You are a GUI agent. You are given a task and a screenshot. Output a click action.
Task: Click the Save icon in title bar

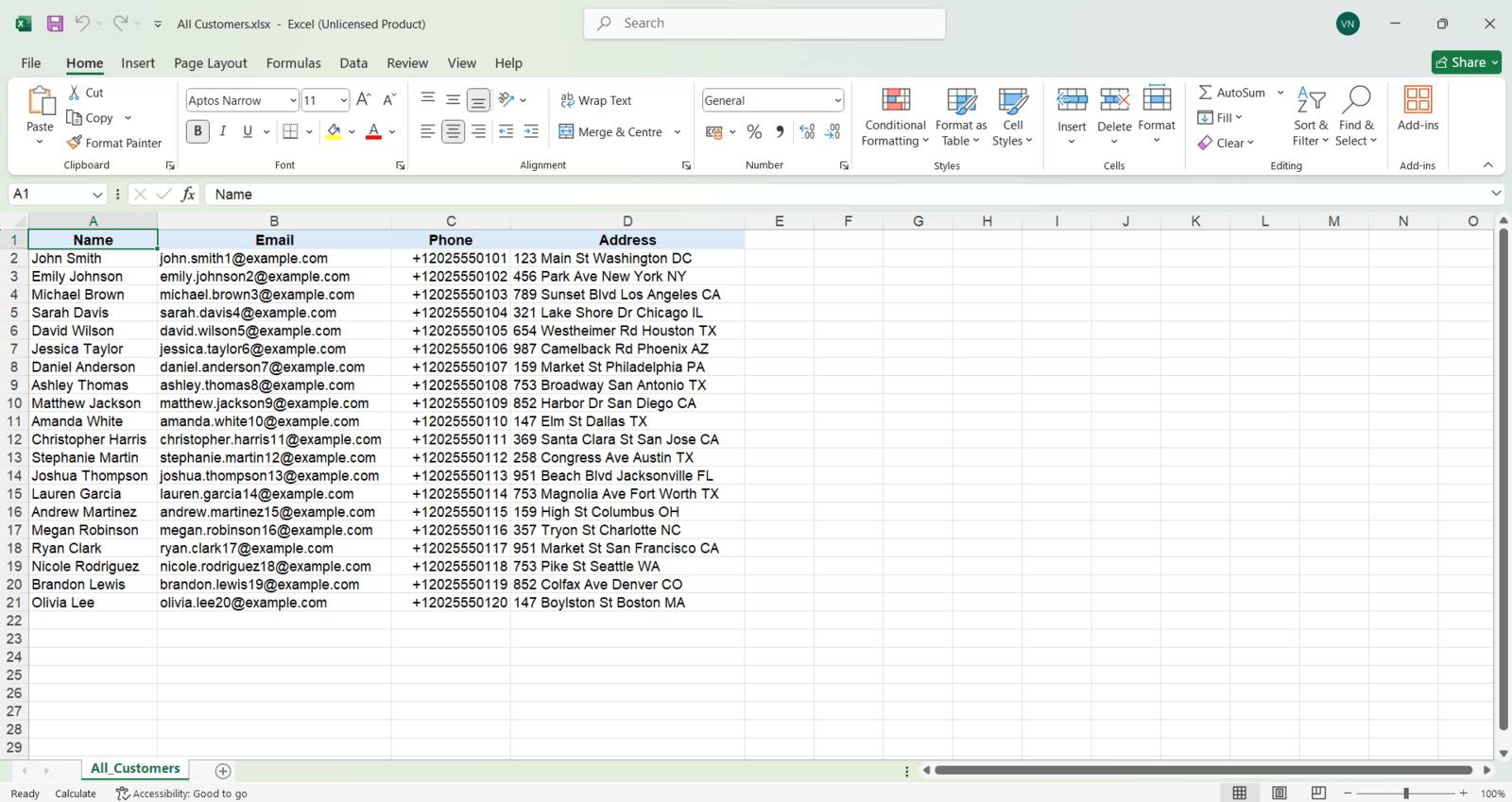(x=55, y=24)
